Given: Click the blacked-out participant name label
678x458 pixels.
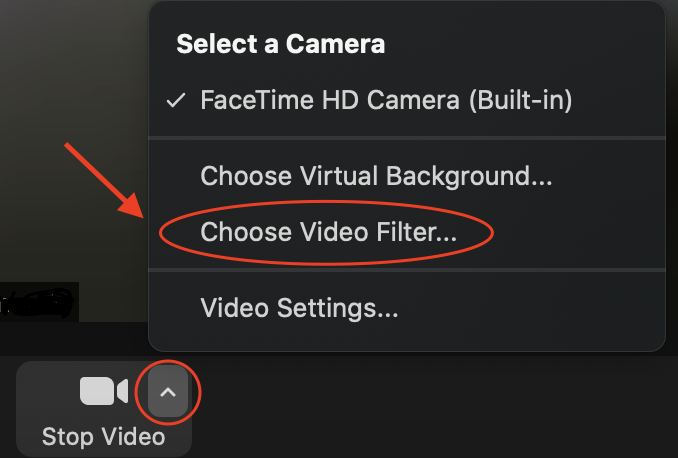Looking at the screenshot, I should pyautogui.click(x=39, y=302).
